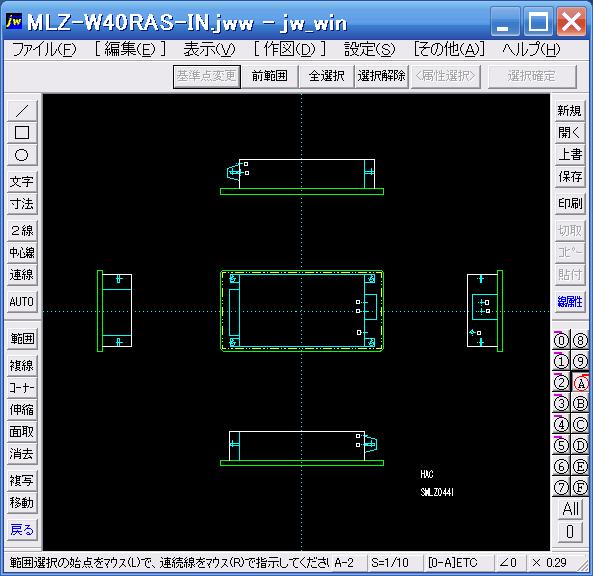The width and height of the screenshot is (593, 576).
Task: Click layer group 0 button
Action: [570, 532]
